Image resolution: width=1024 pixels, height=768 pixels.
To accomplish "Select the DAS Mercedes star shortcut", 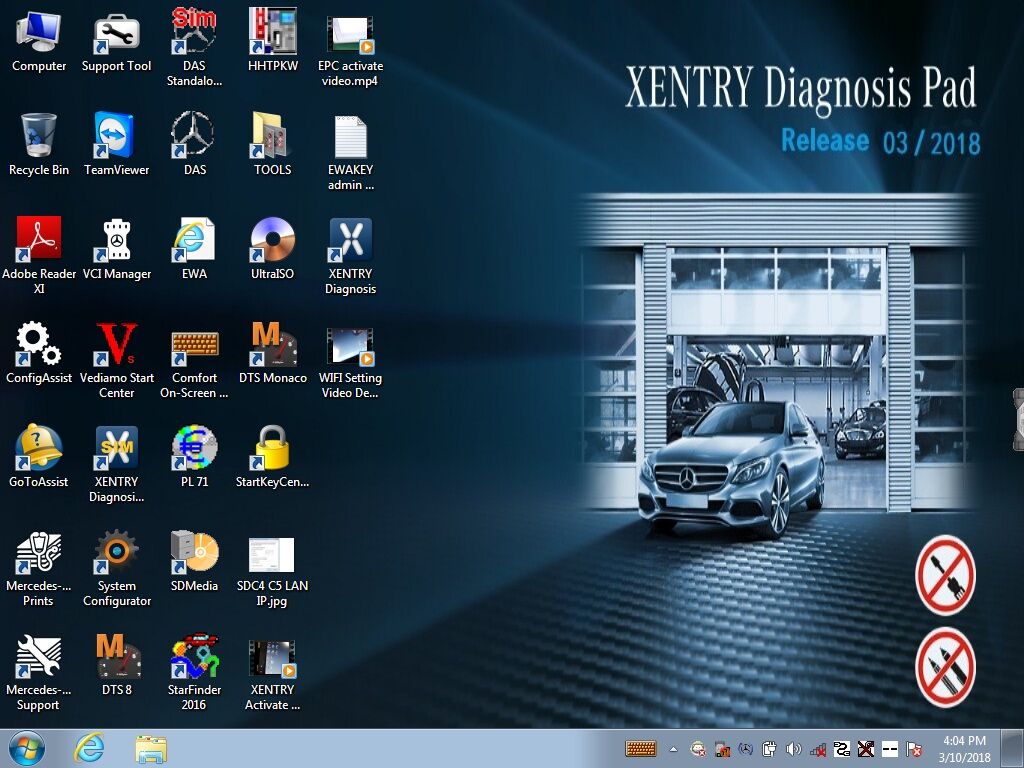I will 194,144.
